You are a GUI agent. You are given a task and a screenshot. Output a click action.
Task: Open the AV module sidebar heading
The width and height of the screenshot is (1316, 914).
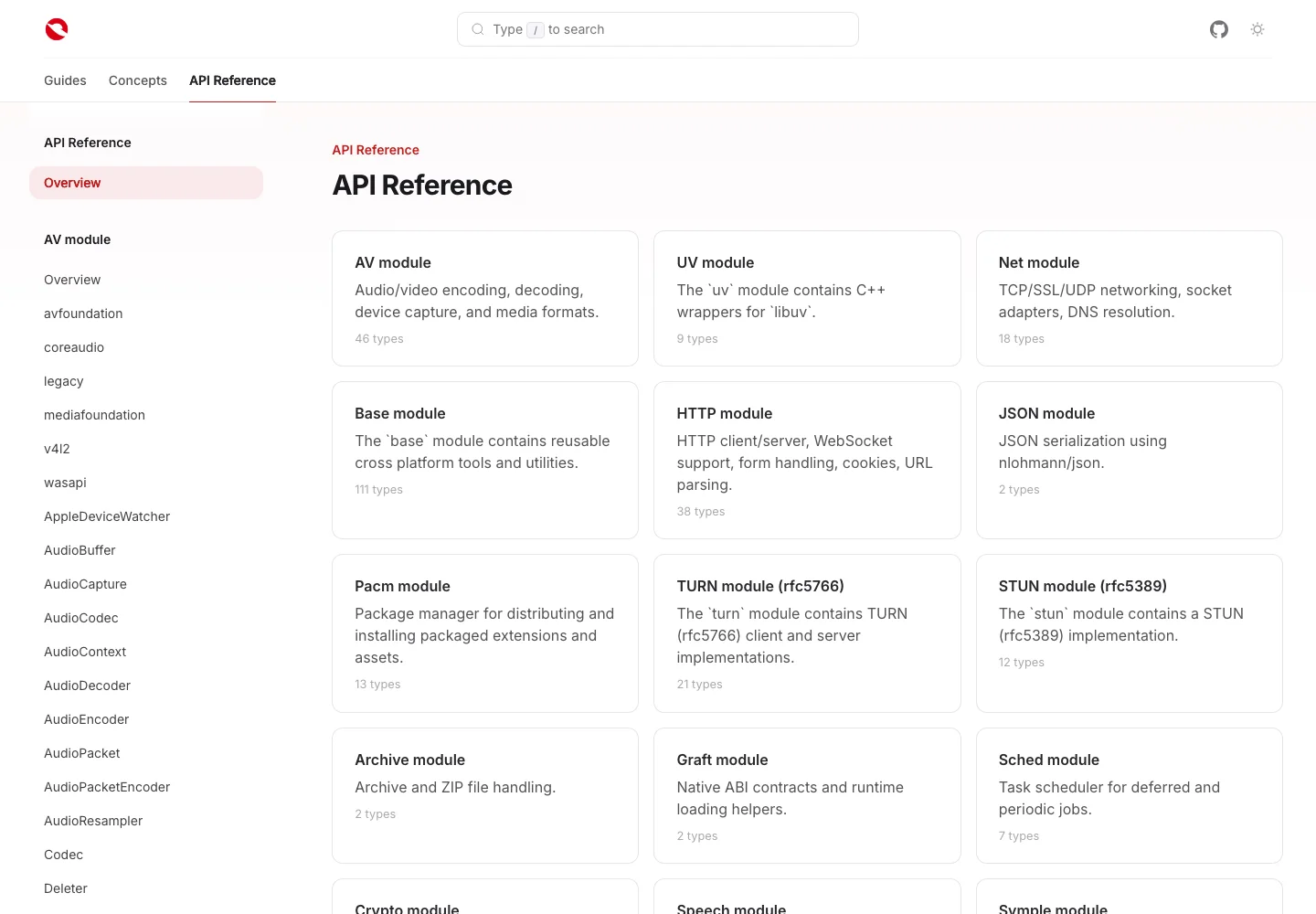(78, 239)
